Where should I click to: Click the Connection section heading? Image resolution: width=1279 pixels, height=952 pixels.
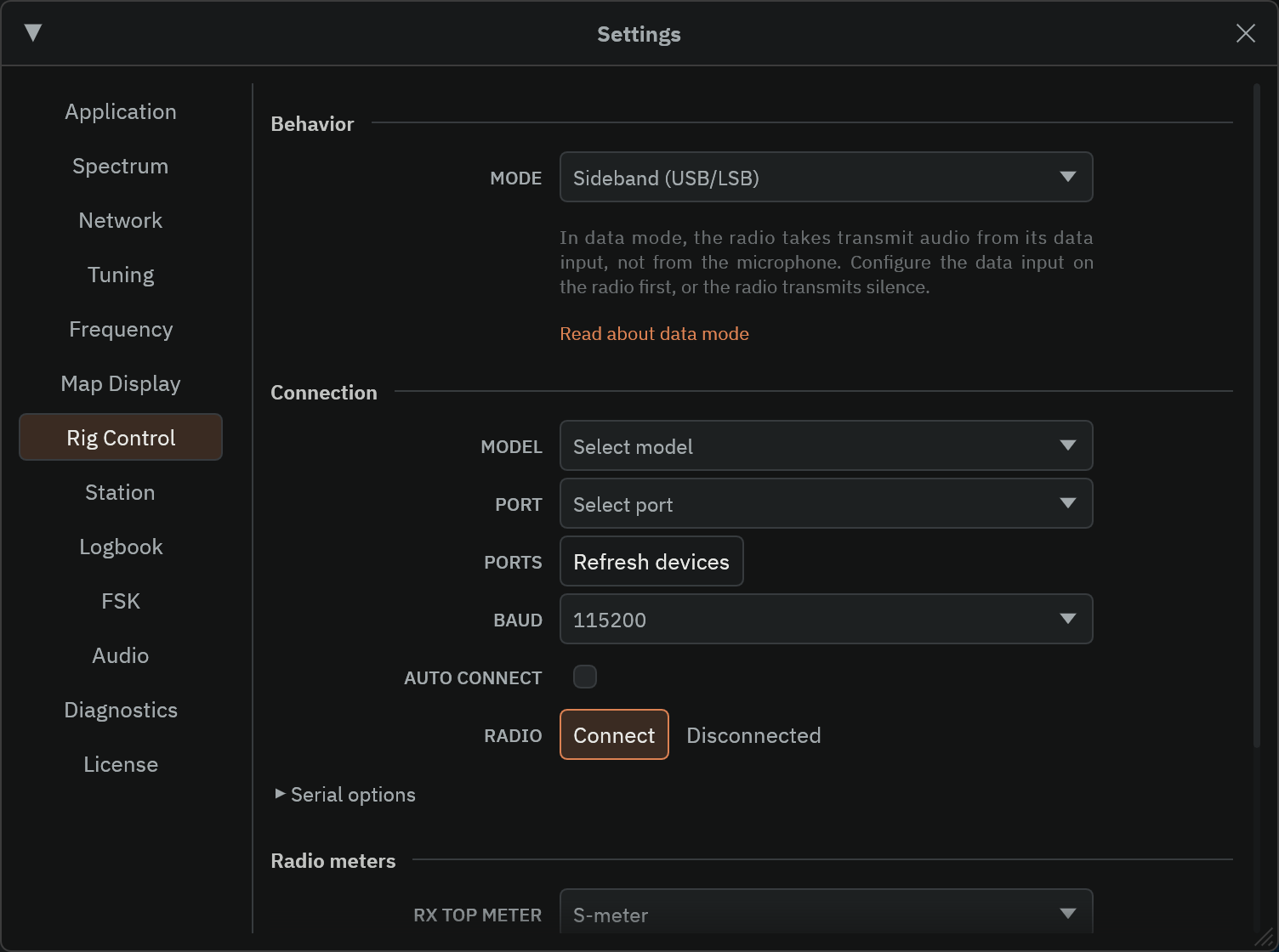(324, 393)
